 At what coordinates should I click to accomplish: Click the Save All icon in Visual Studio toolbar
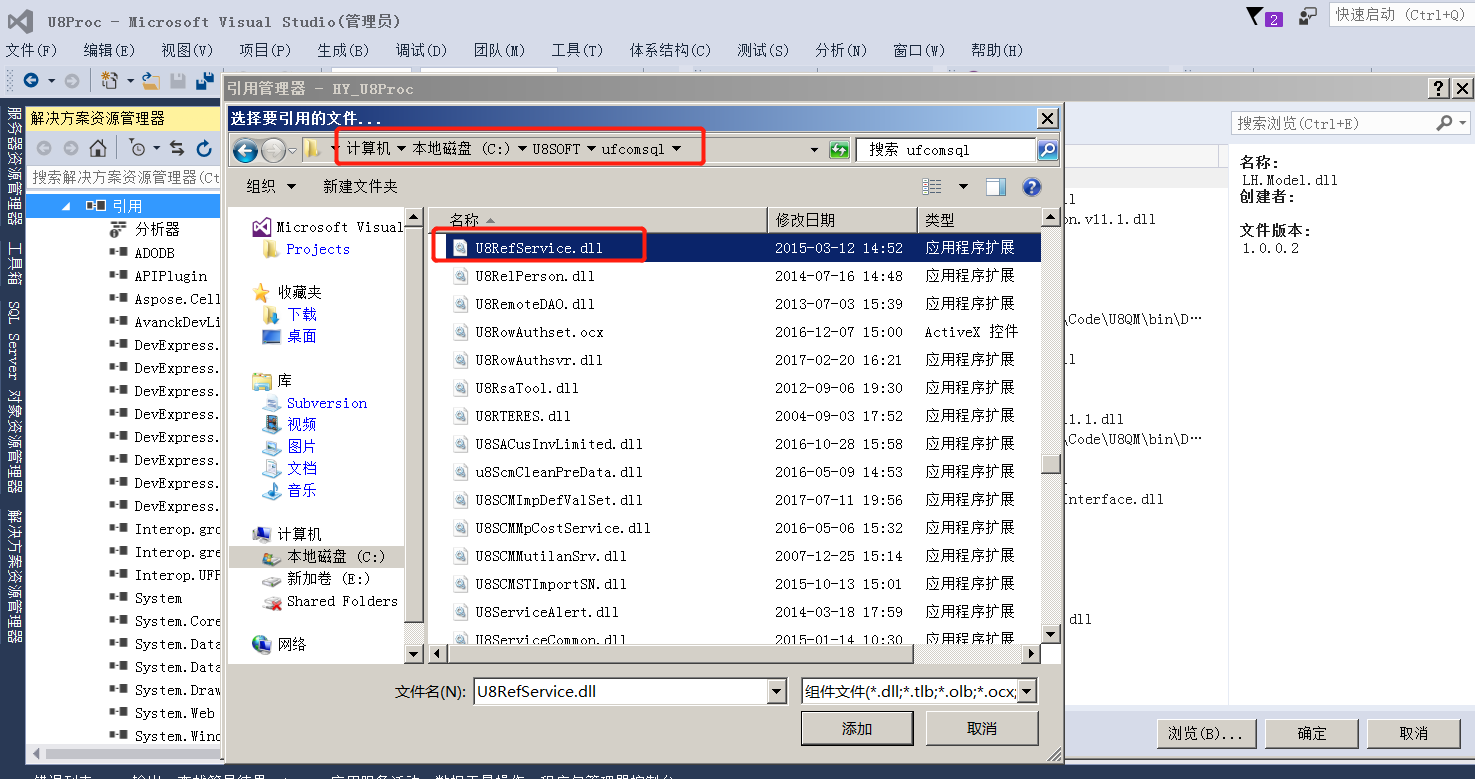click(204, 81)
